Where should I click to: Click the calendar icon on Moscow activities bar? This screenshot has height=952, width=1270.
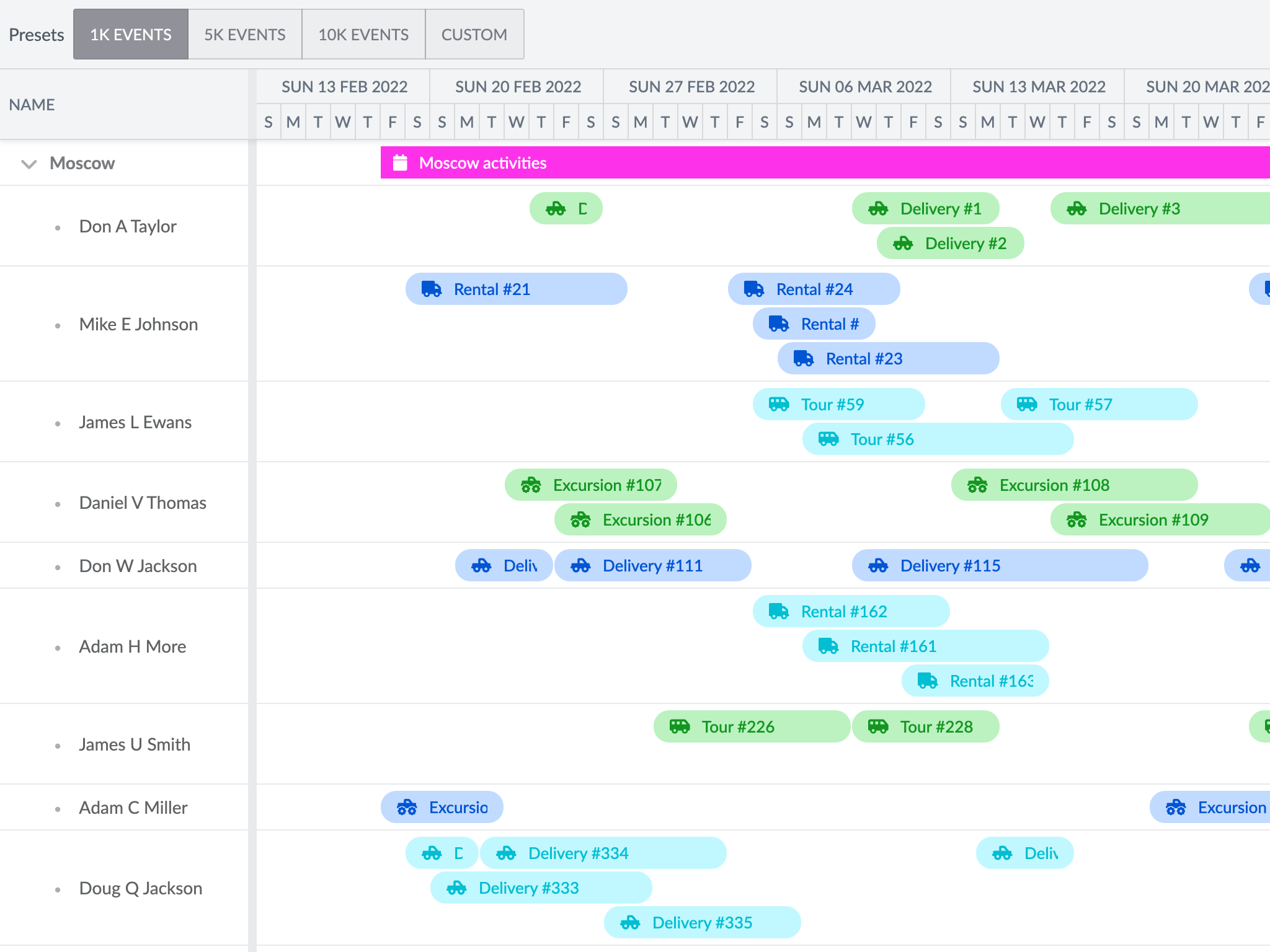[400, 162]
